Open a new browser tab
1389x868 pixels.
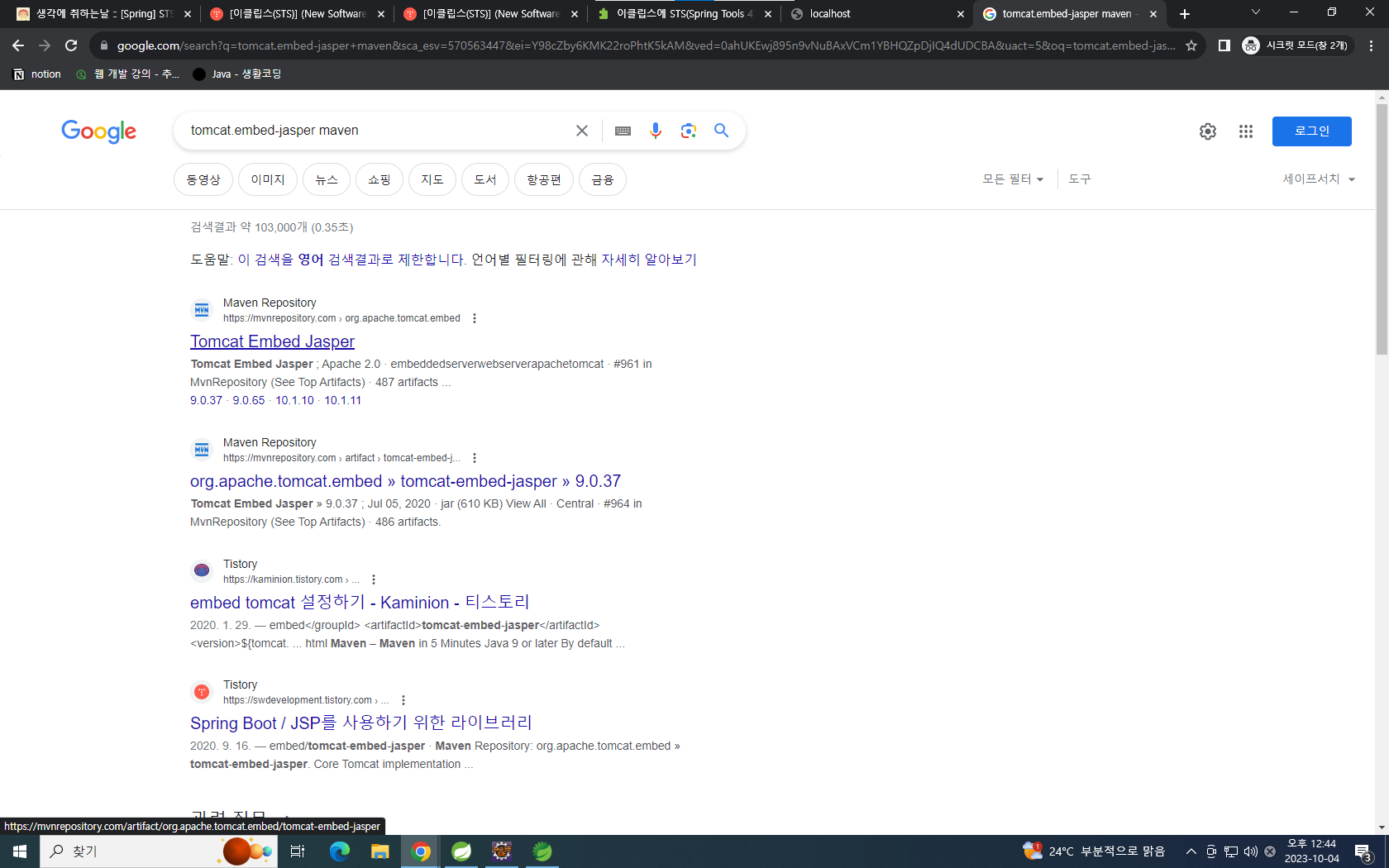pyautogui.click(x=1185, y=14)
